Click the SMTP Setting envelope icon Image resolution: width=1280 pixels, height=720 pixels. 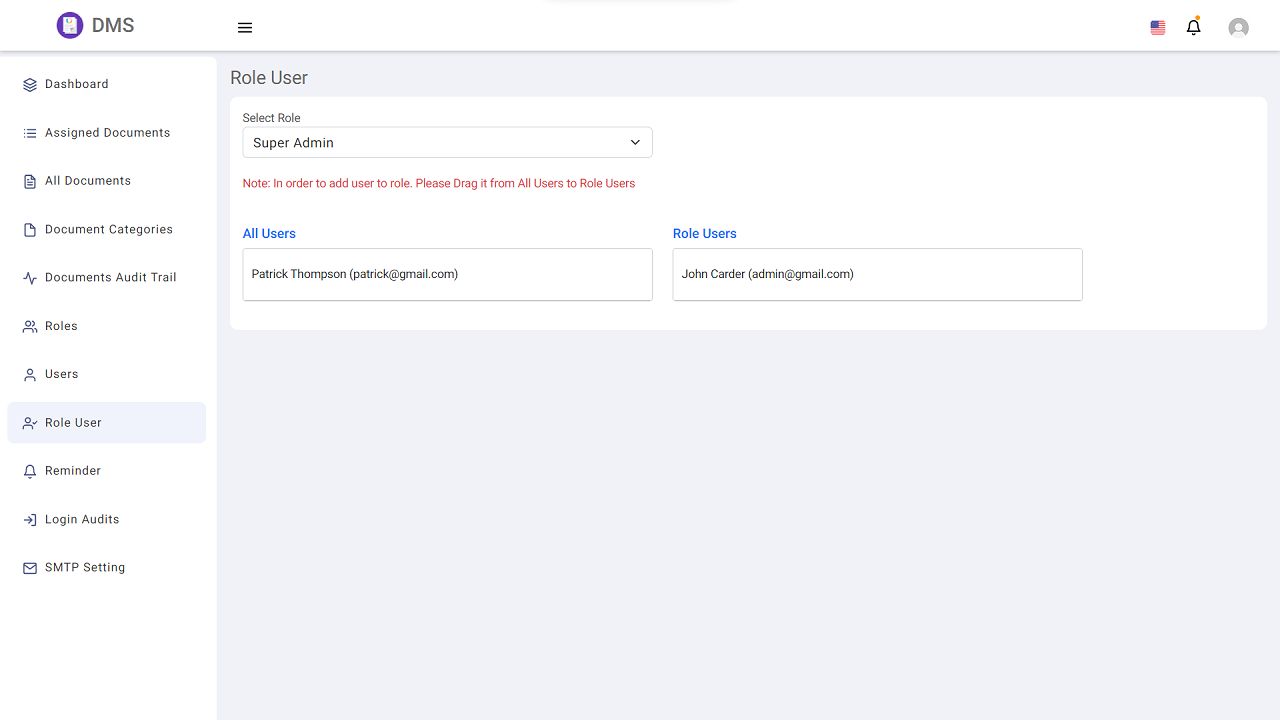click(x=30, y=568)
